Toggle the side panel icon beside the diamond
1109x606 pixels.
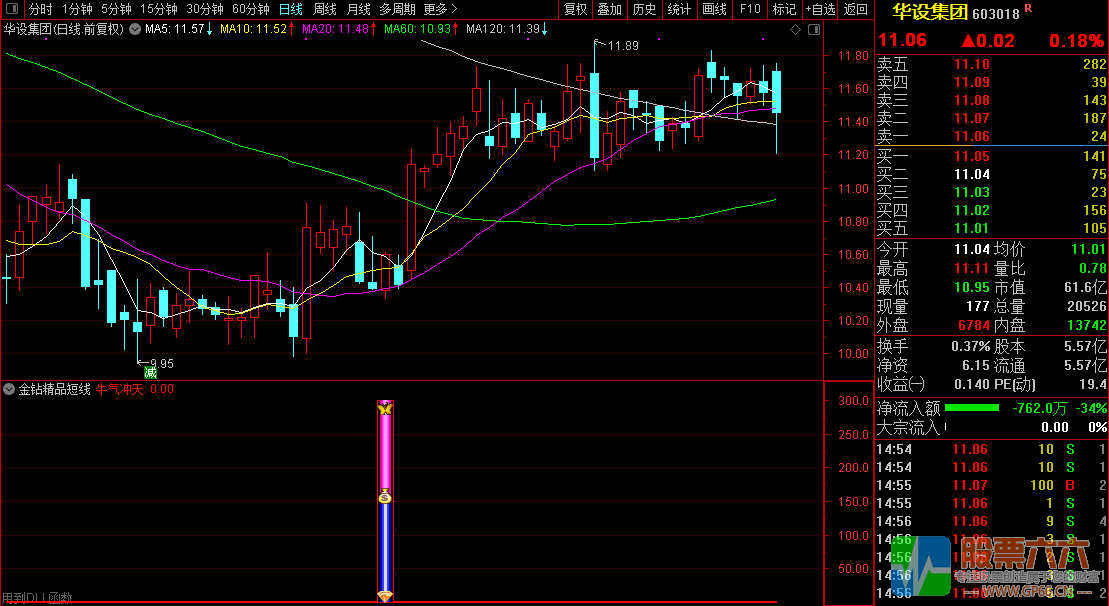point(814,30)
